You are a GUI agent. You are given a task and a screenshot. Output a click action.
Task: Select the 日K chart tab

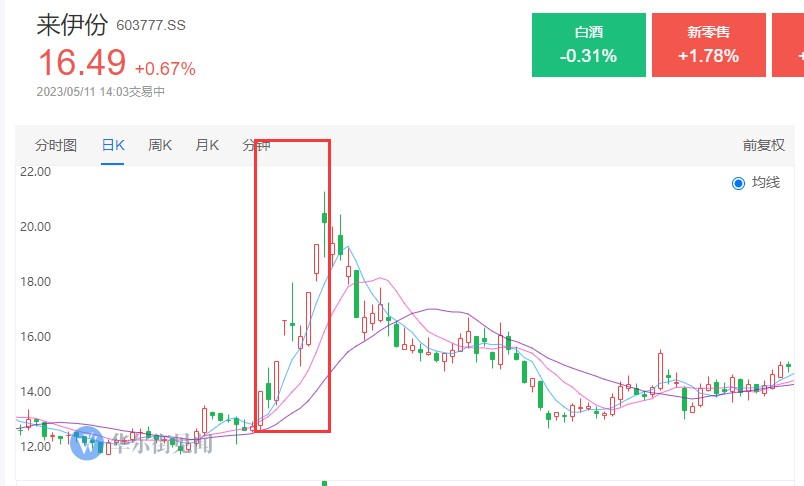coord(113,146)
